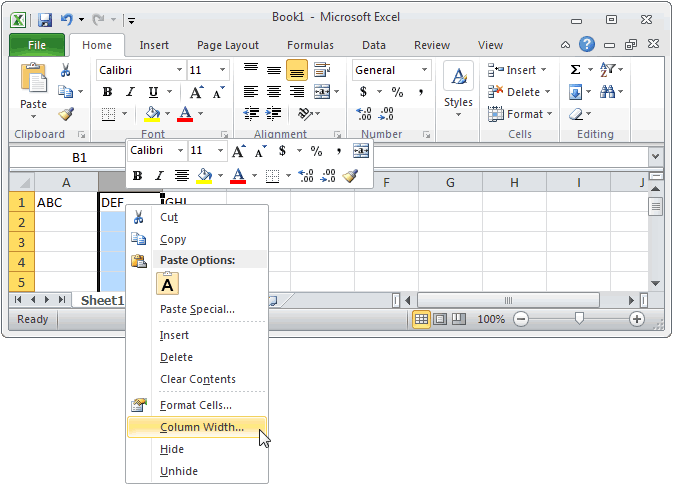Image resolution: width=673 pixels, height=486 pixels.
Task: Toggle Italic in the ribbon Font group
Action: point(130,92)
